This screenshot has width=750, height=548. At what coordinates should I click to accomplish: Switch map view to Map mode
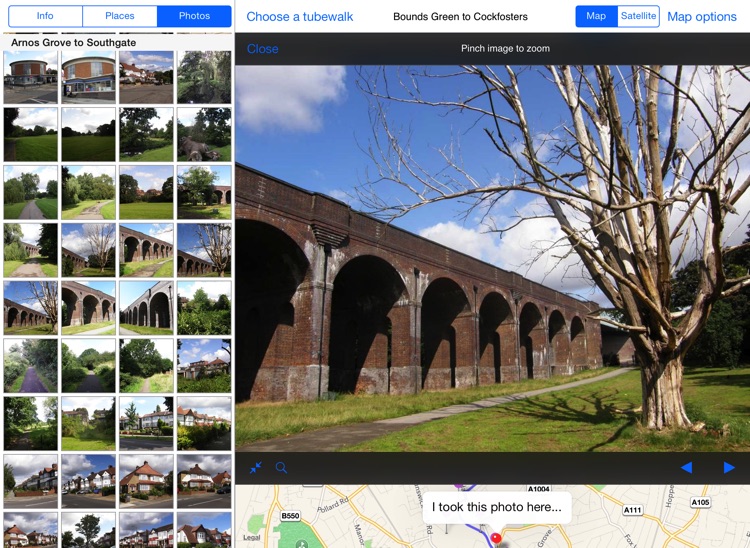(596, 16)
